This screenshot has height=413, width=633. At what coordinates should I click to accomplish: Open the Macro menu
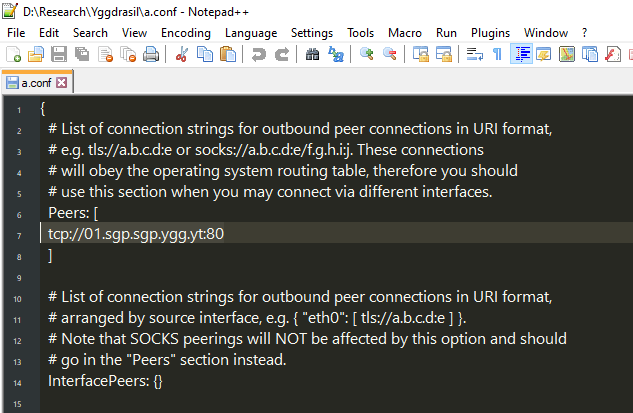tap(405, 33)
